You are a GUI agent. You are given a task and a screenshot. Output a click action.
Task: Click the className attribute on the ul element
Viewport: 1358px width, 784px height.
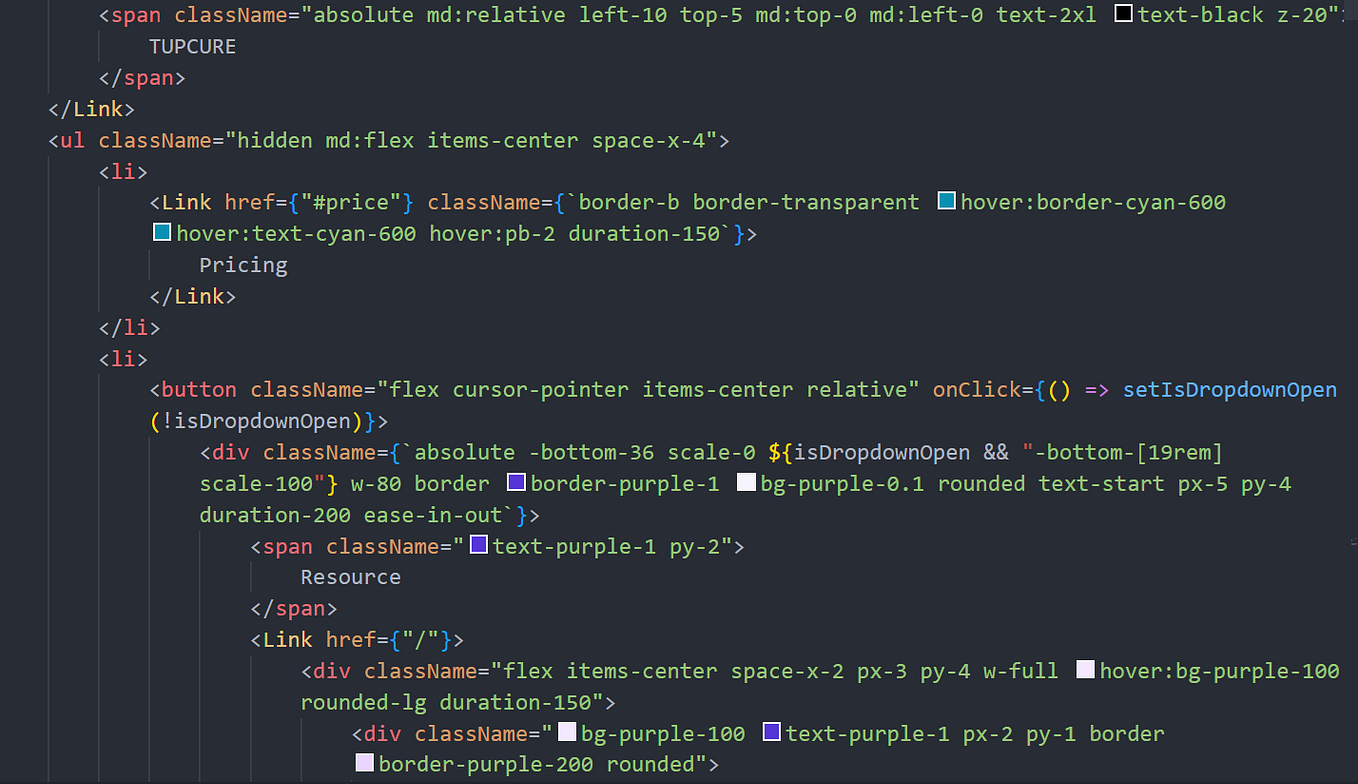156,140
